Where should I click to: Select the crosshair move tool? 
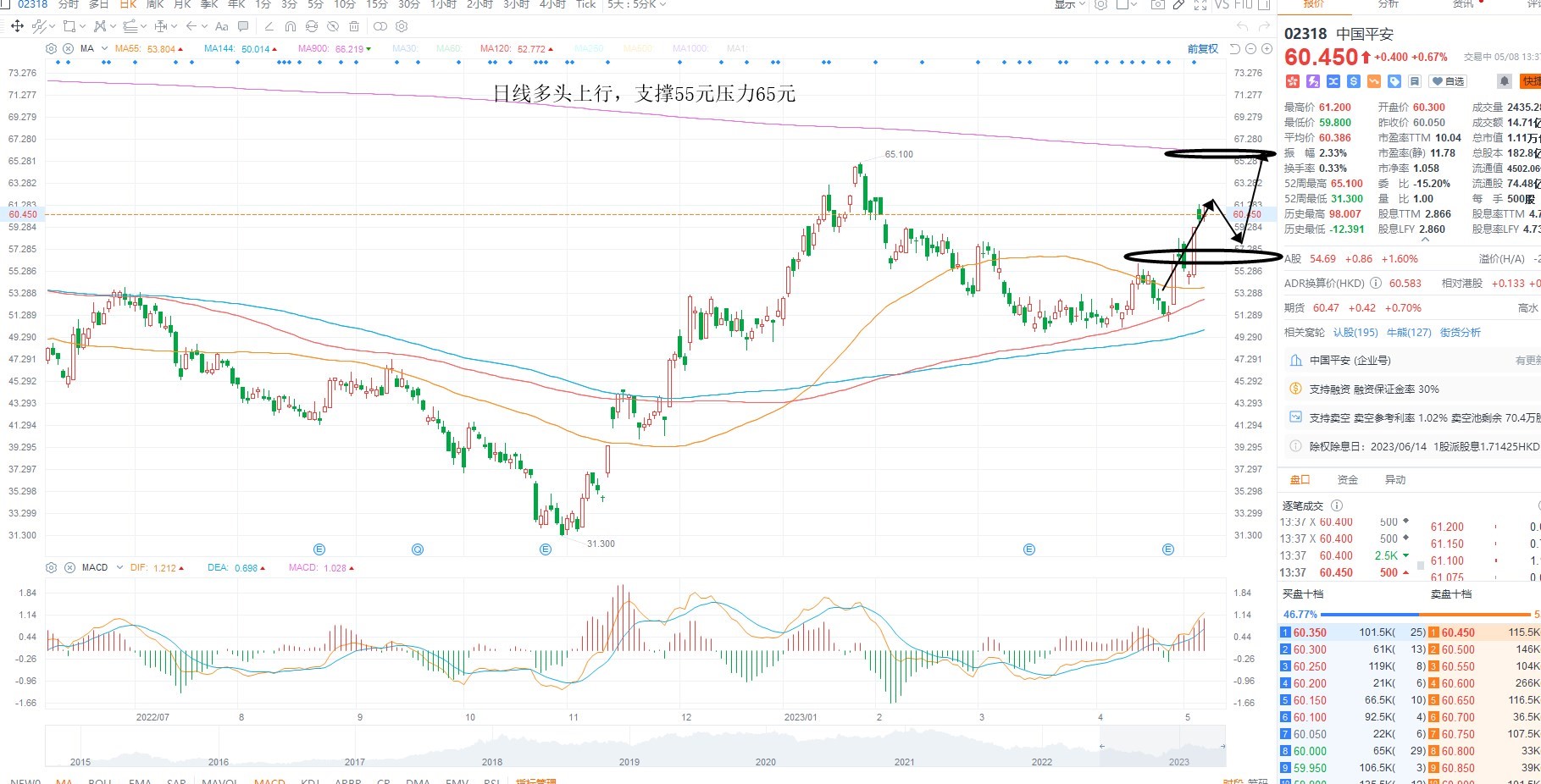pos(17,26)
